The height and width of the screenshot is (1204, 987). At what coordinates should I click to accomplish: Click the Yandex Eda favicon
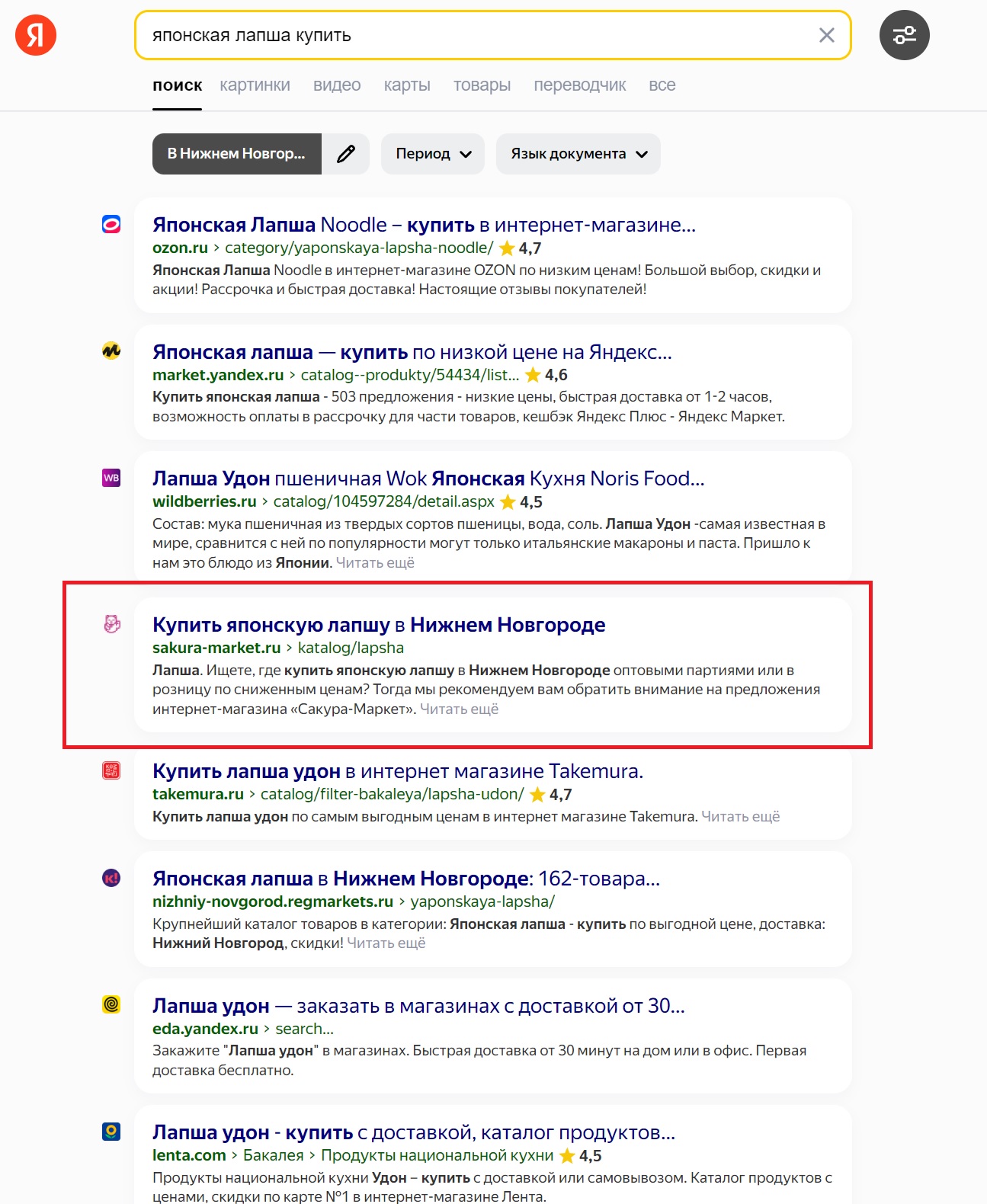click(x=111, y=1004)
